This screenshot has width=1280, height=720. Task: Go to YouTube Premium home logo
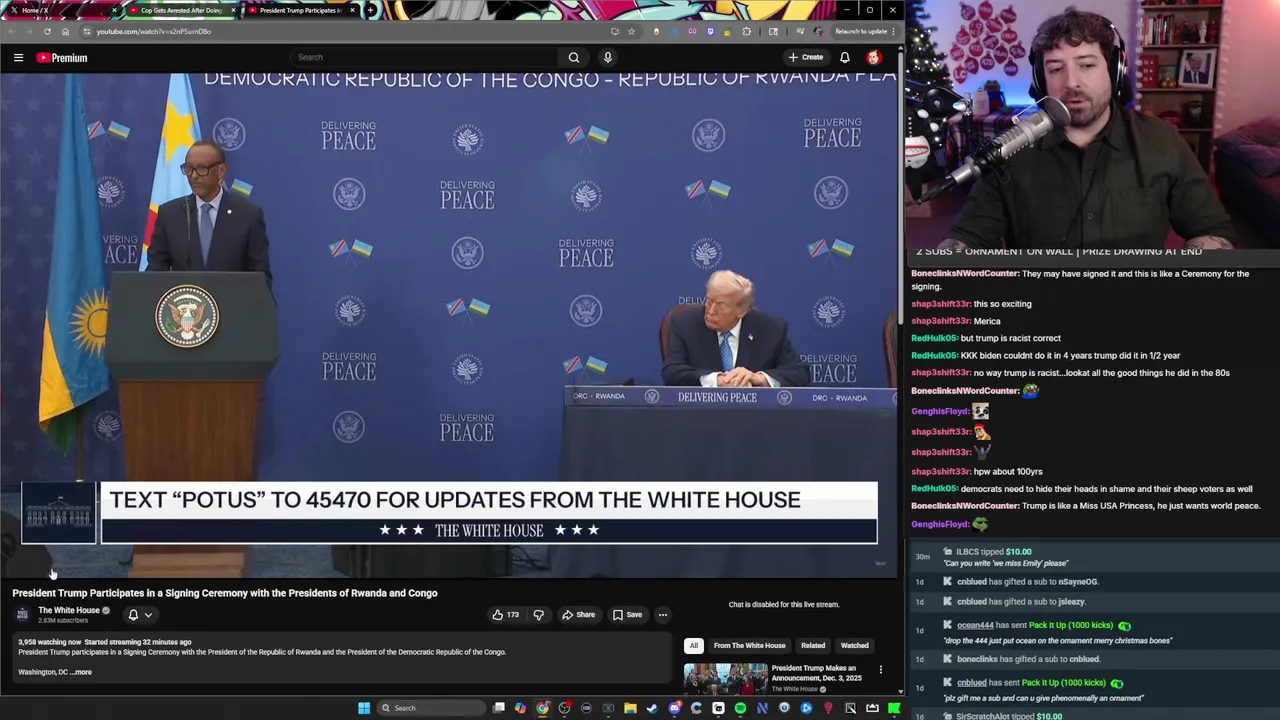click(x=62, y=58)
